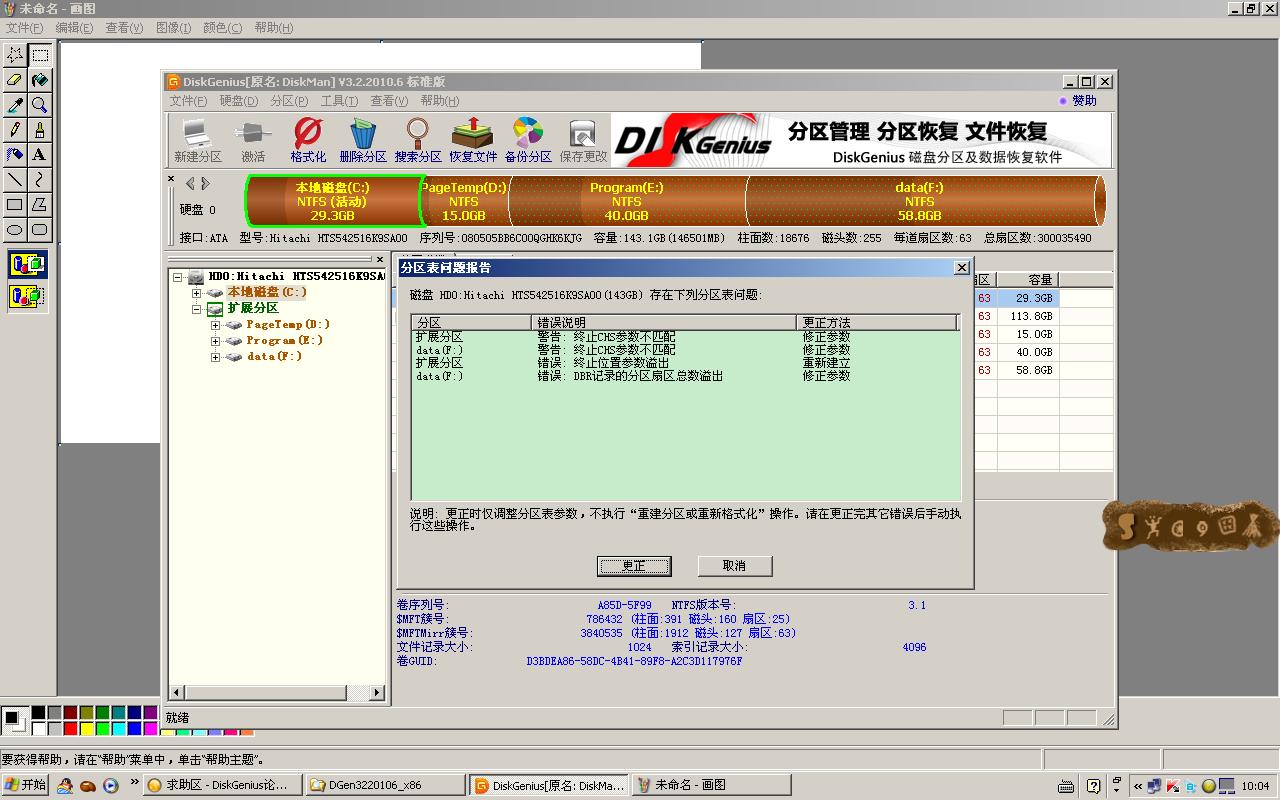Click the 恢复文件 toolbar icon
This screenshot has height=800, width=1280.
473,140
